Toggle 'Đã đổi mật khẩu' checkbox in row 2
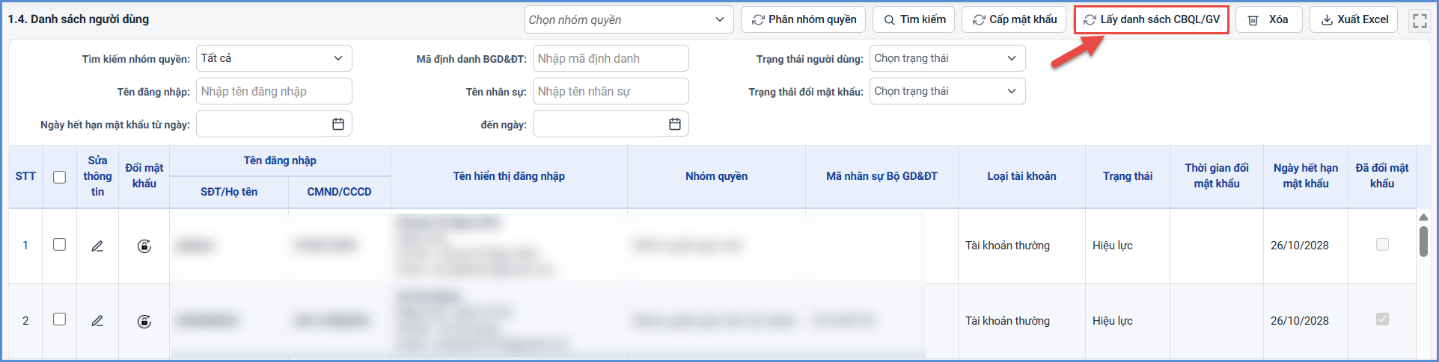The width and height of the screenshot is (1439, 362). pos(1382,319)
